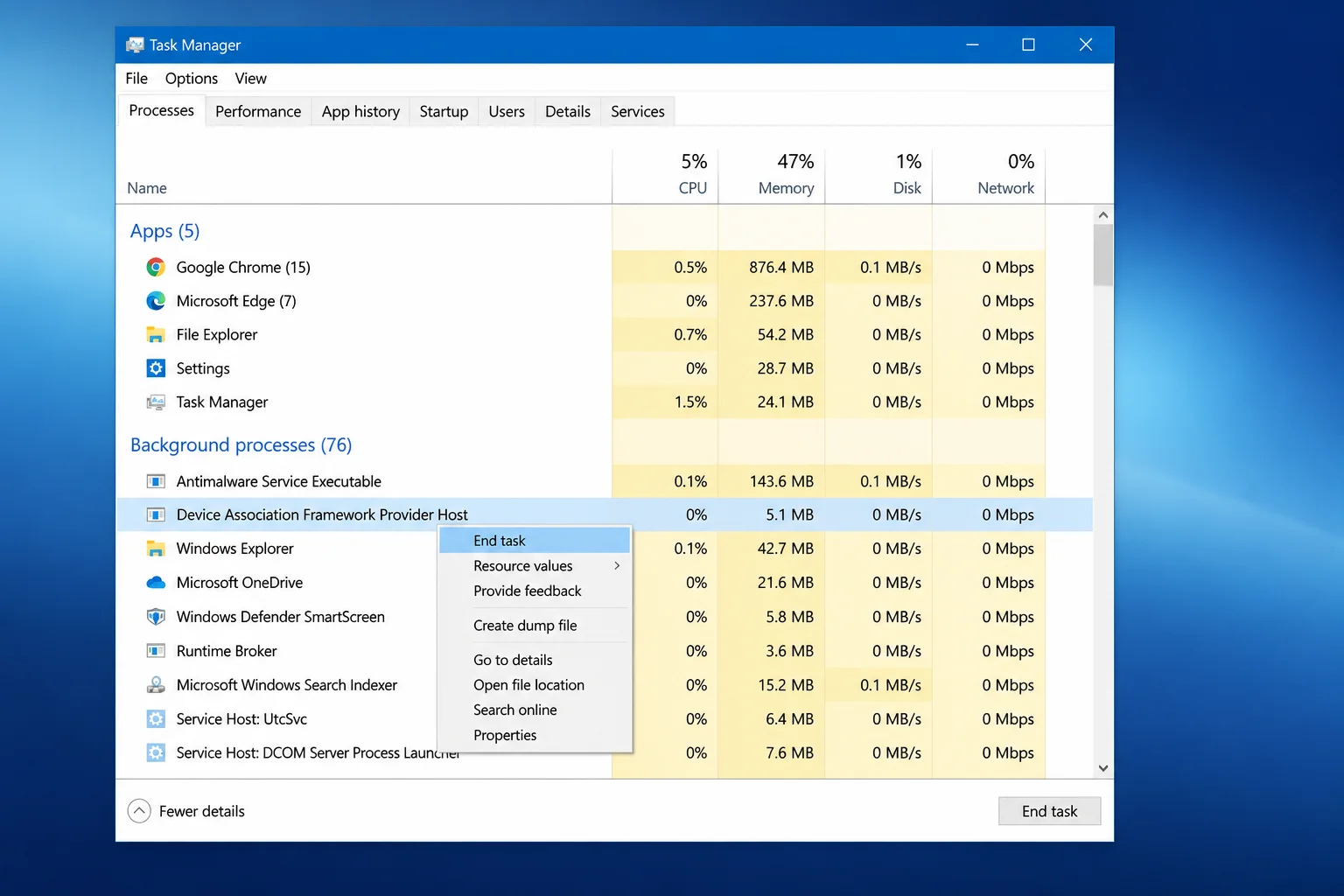Click the scrollbar up arrow
Viewport: 1344px width, 896px height.
[1103, 215]
